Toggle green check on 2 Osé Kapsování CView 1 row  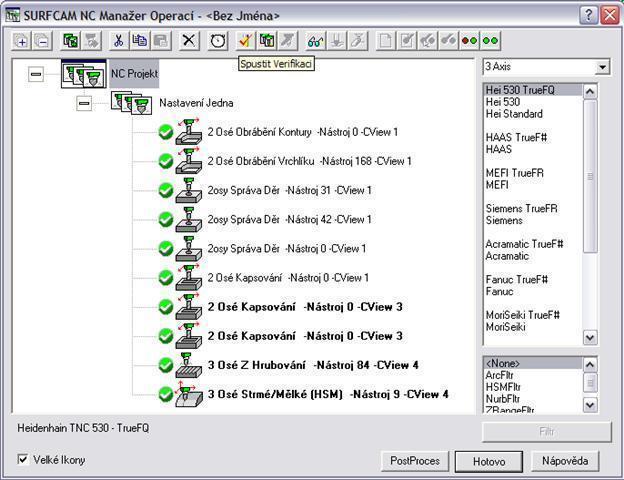tap(166, 278)
